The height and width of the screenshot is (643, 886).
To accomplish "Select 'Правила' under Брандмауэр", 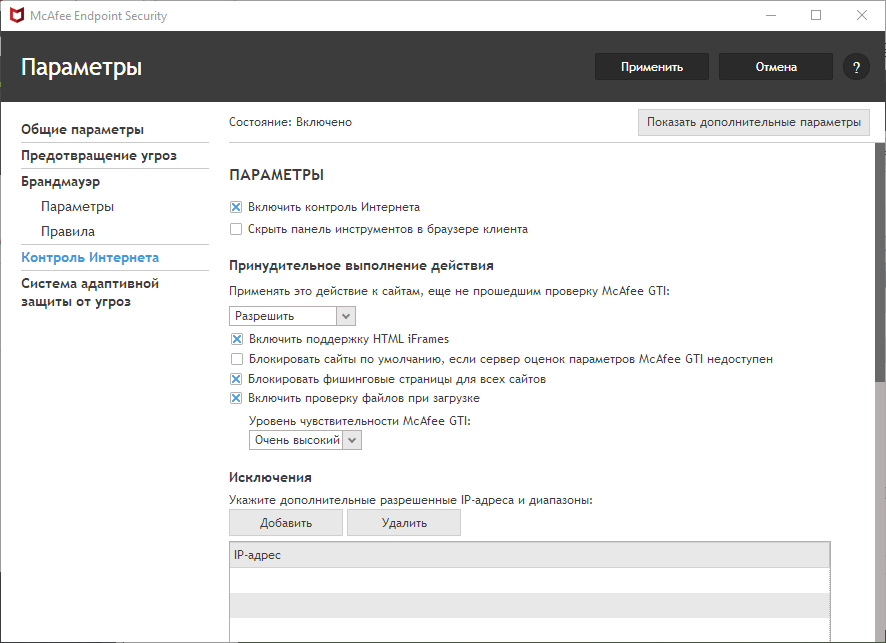I will [x=68, y=231].
